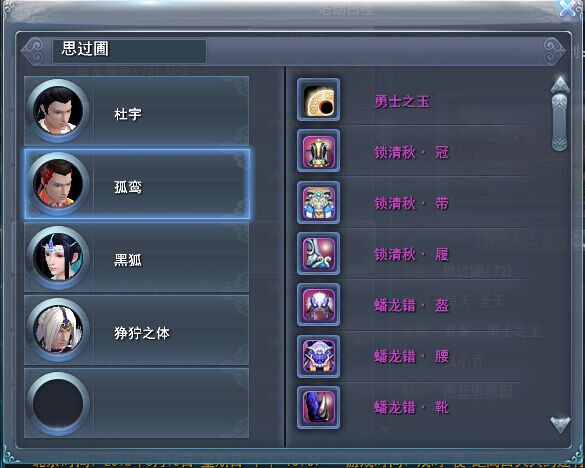Click the 锁清秋·带 belt item icon

click(x=318, y=203)
